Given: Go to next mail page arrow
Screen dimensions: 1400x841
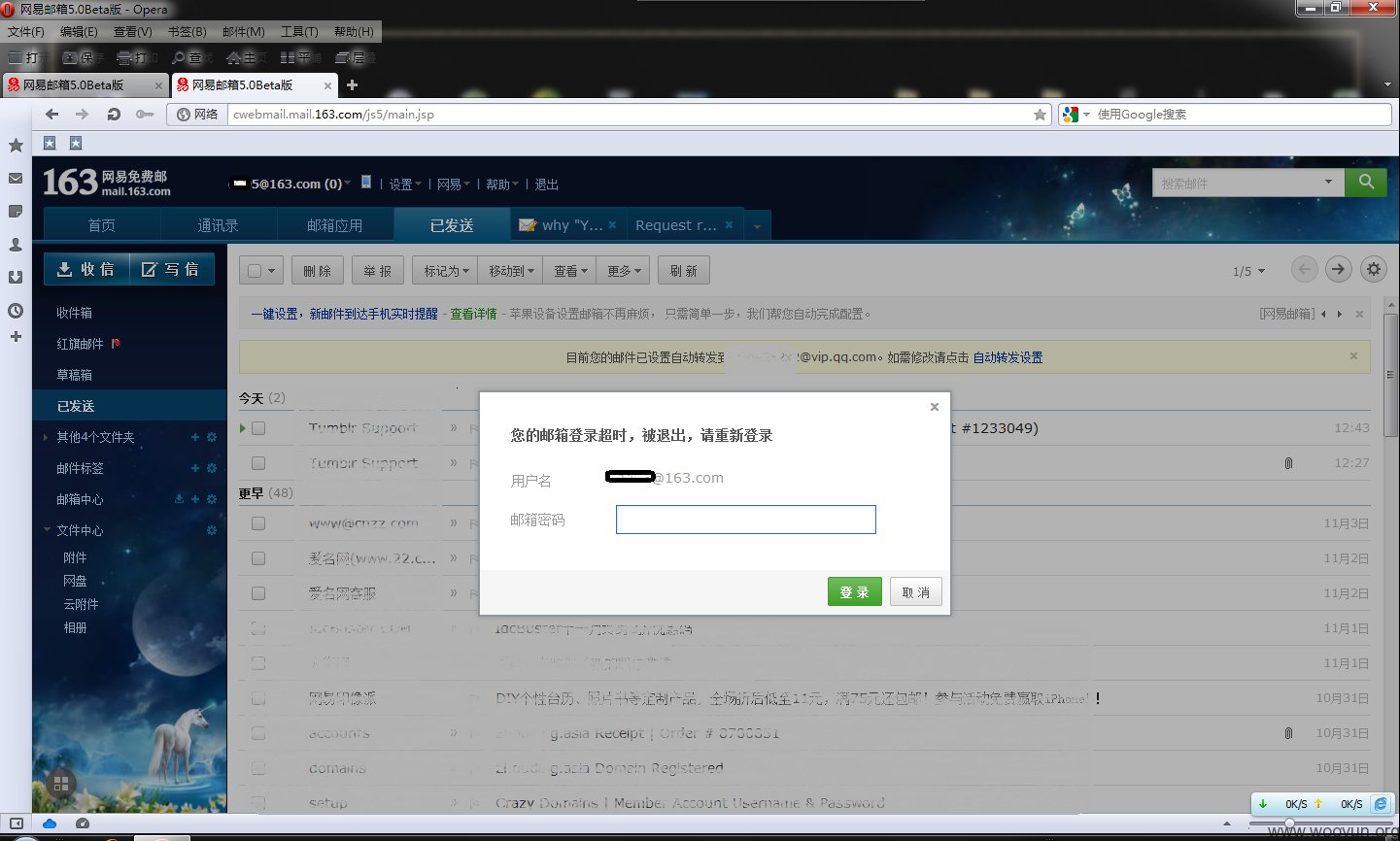Looking at the screenshot, I should click(x=1339, y=269).
